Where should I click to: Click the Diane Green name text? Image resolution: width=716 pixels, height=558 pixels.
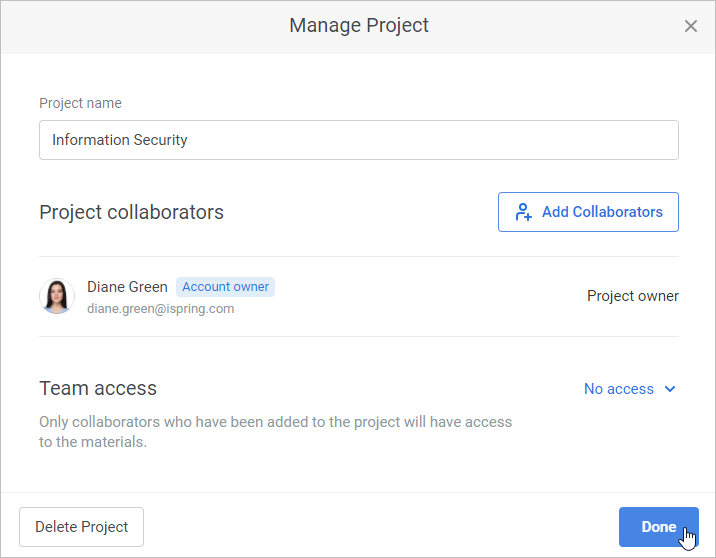pos(127,287)
